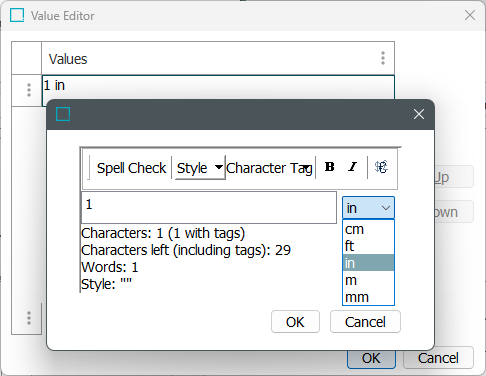The image size is (486, 376).
Task: Click the row handle dots beside 1 in
Action: (x=29, y=90)
